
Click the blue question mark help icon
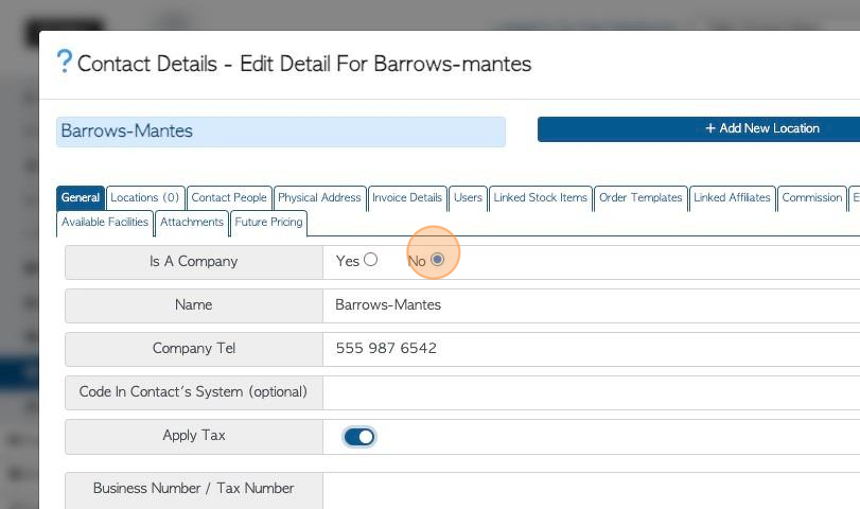(64, 61)
